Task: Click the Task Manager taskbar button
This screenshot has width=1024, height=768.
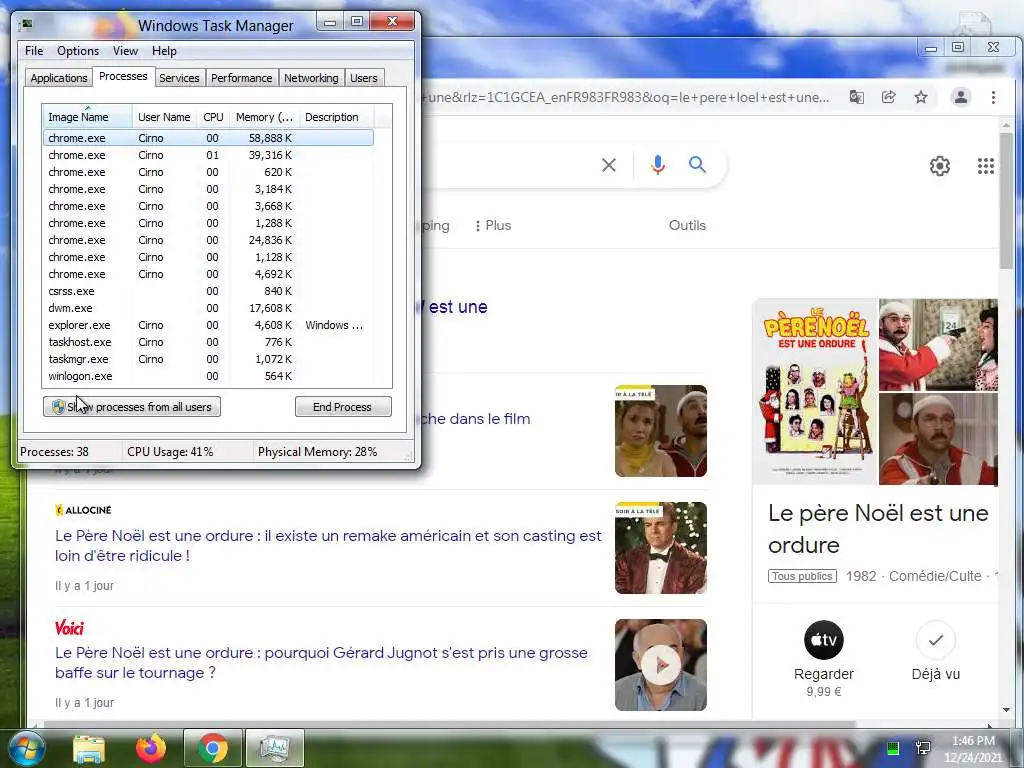Action: pyautogui.click(x=274, y=748)
